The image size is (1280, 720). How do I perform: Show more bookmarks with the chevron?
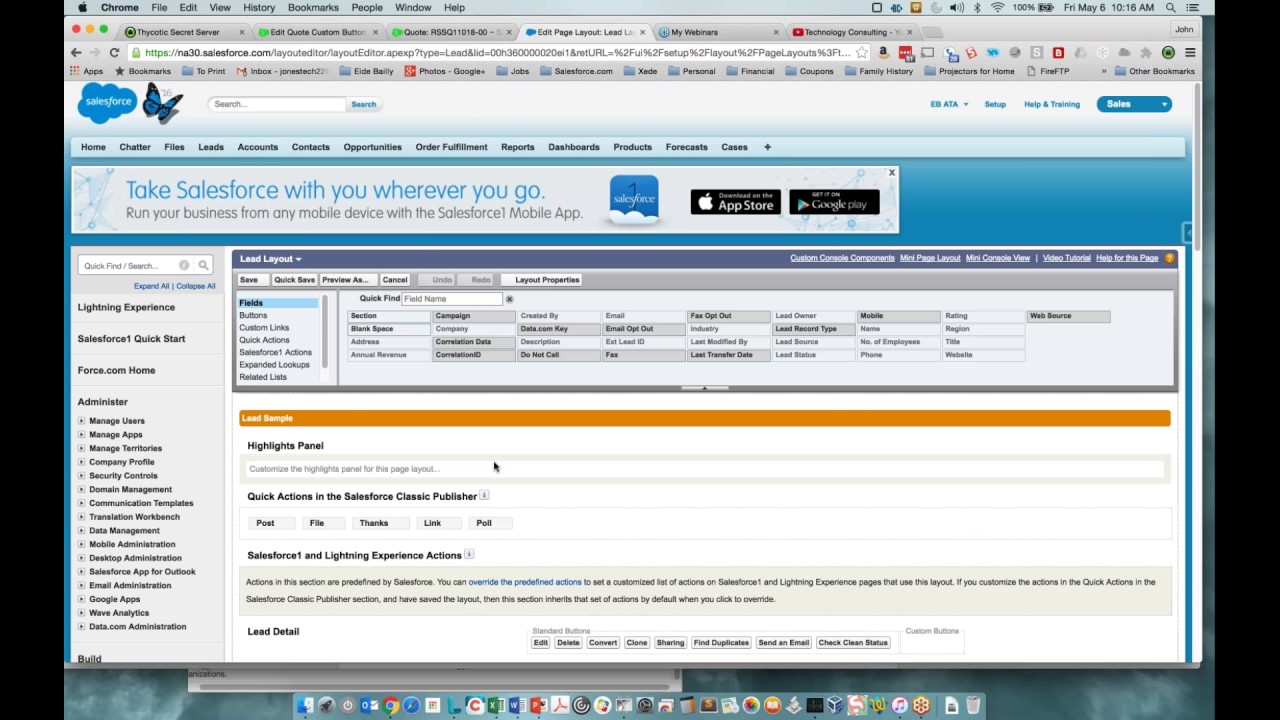tap(1104, 71)
